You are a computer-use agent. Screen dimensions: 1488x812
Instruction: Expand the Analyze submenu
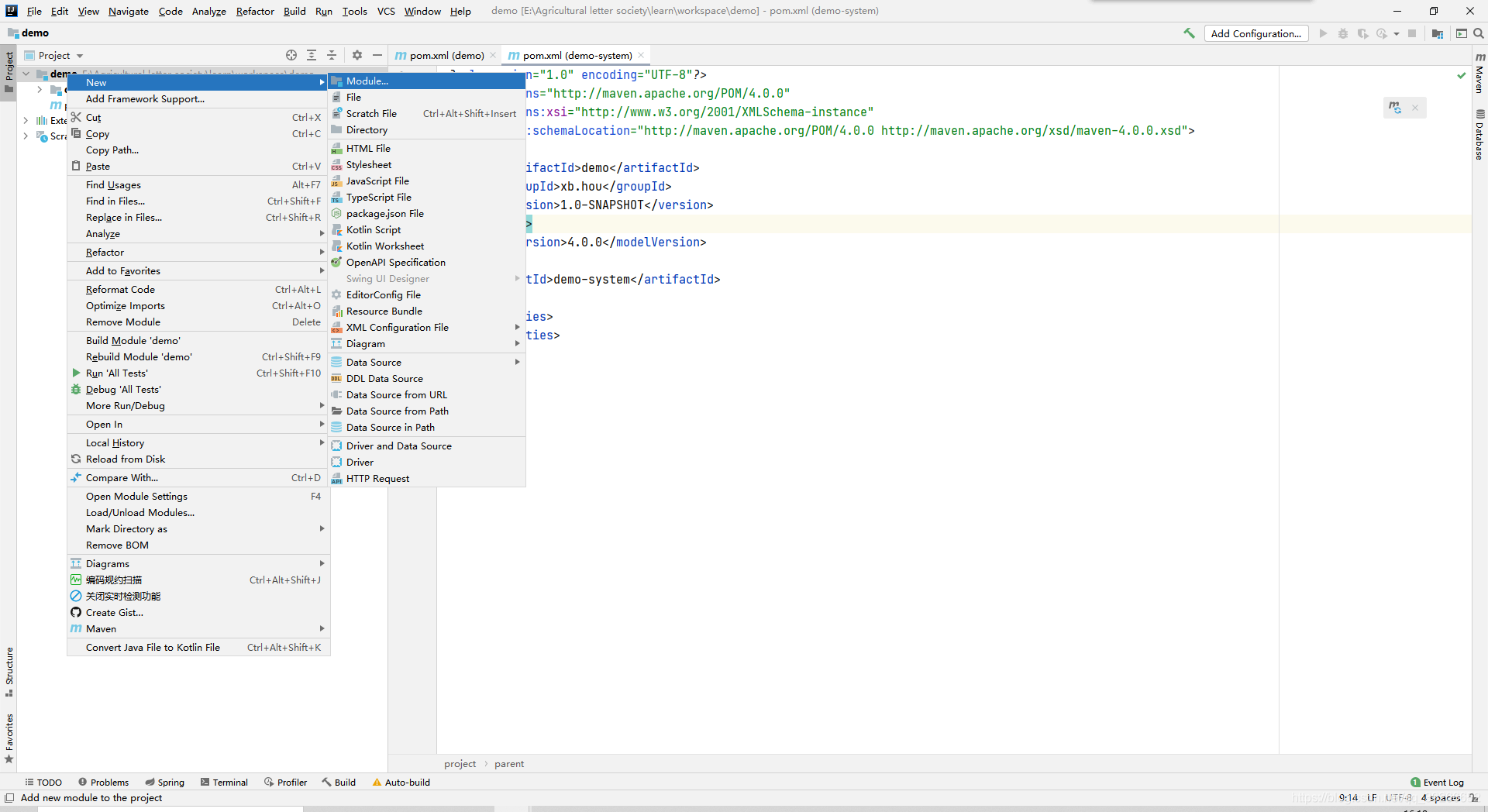[x=199, y=233]
